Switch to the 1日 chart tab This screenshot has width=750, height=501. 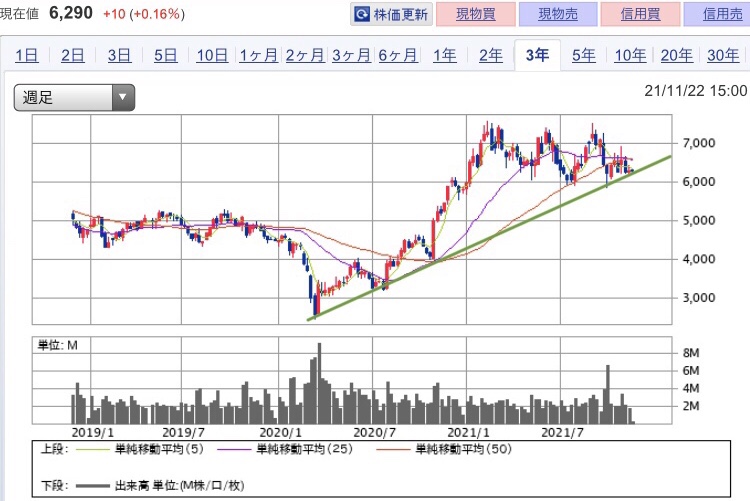[26, 56]
